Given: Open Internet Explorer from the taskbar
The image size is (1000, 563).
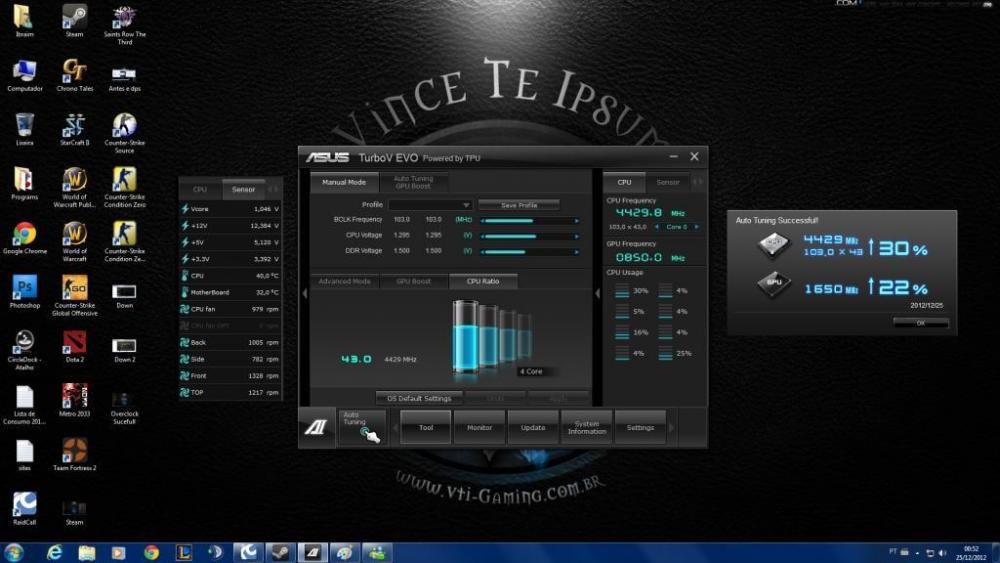Looking at the screenshot, I should point(54,552).
